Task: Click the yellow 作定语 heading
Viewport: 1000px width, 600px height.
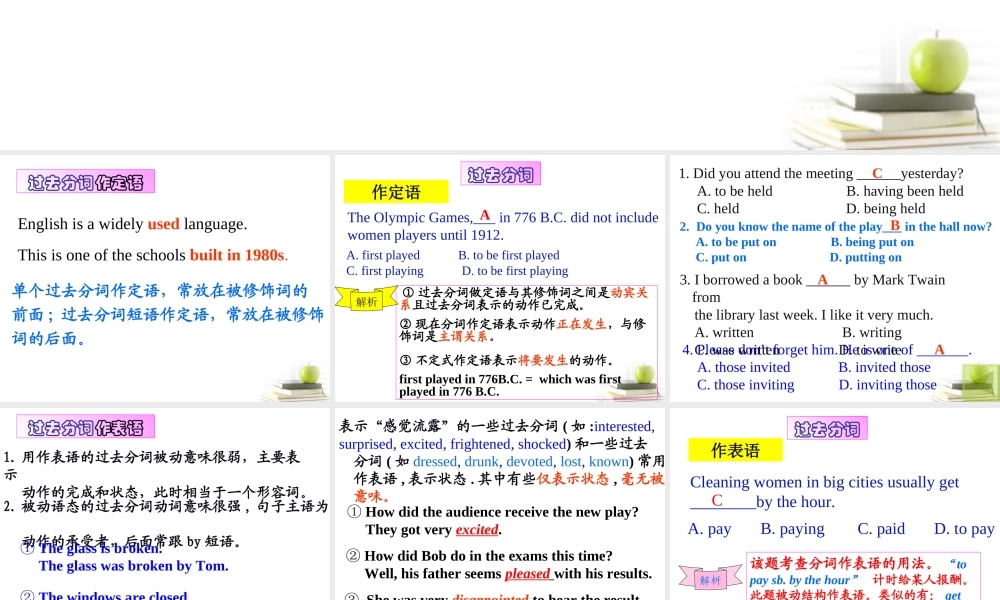Action: pos(396,192)
